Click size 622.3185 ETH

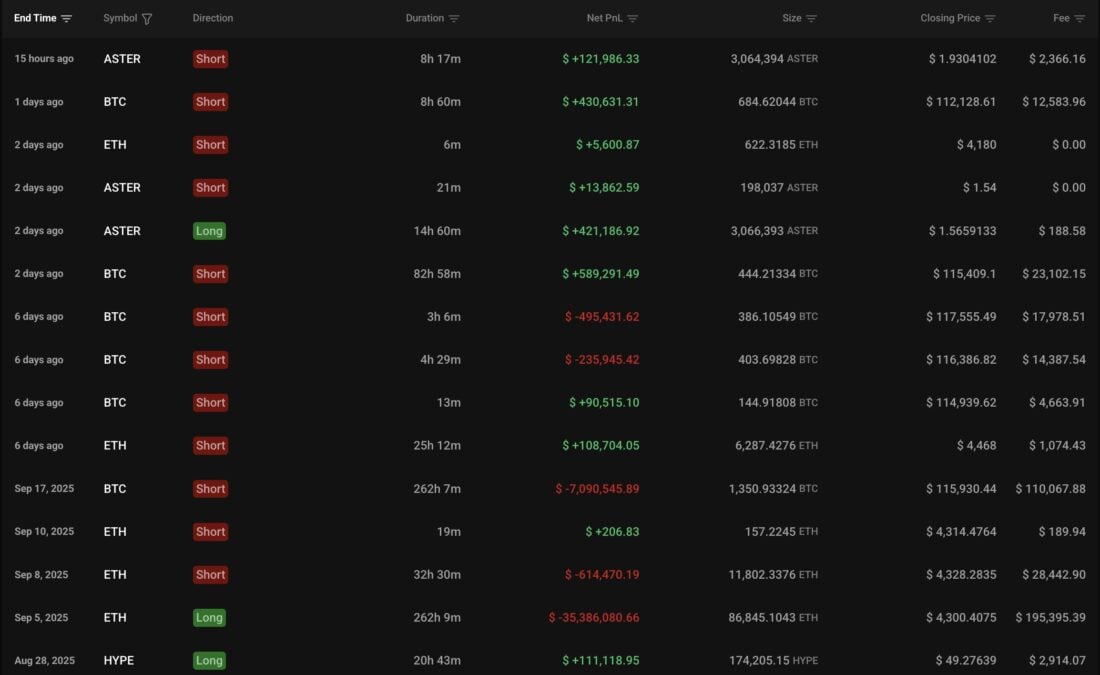pos(782,145)
